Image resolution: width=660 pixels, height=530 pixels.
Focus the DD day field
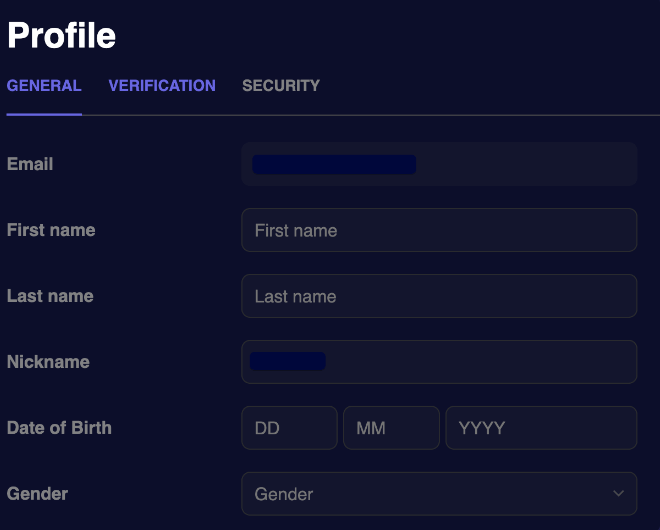[289, 428]
